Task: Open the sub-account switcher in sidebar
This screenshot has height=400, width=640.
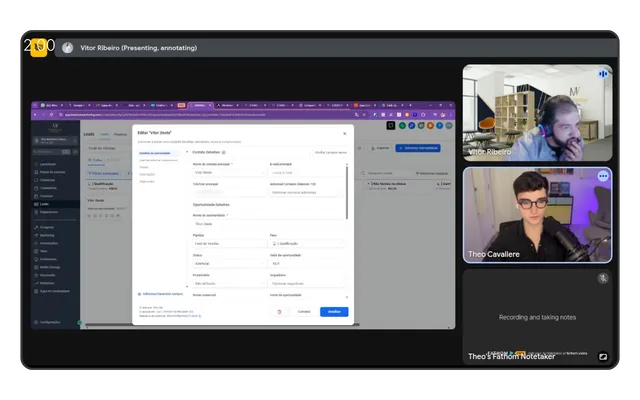Action: click(x=55, y=140)
